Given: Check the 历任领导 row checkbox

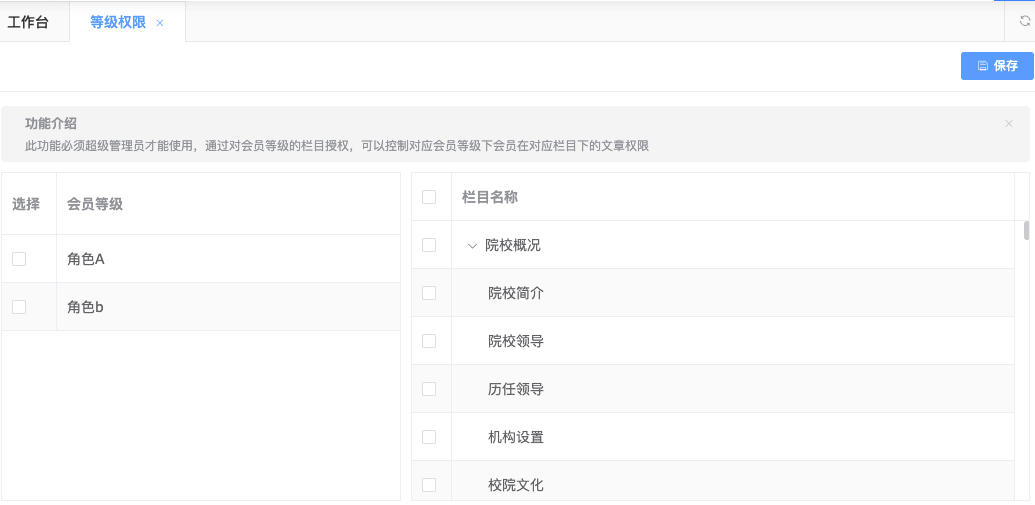Looking at the screenshot, I should [x=429, y=389].
